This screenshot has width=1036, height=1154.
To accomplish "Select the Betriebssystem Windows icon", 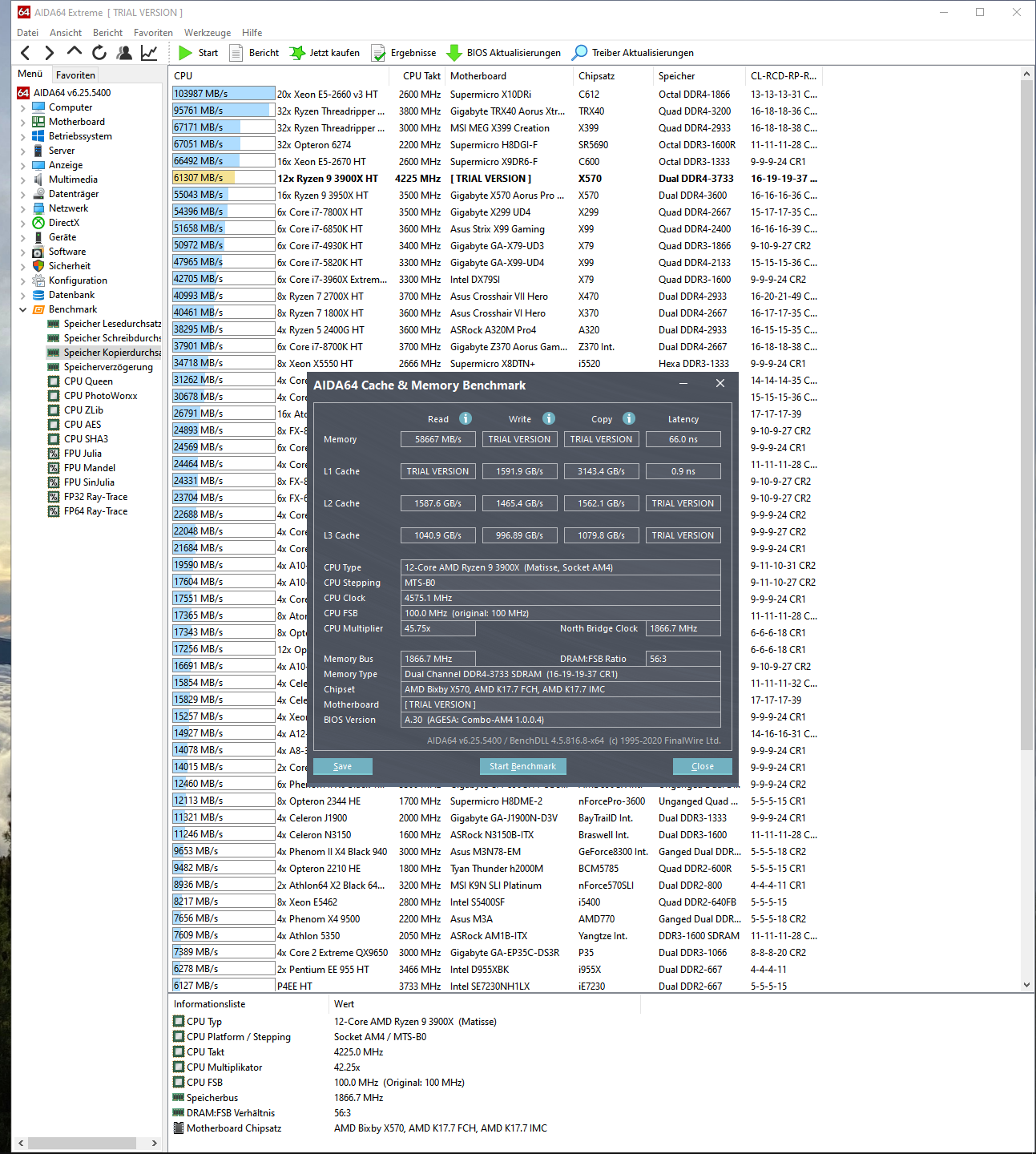I will 38,136.
